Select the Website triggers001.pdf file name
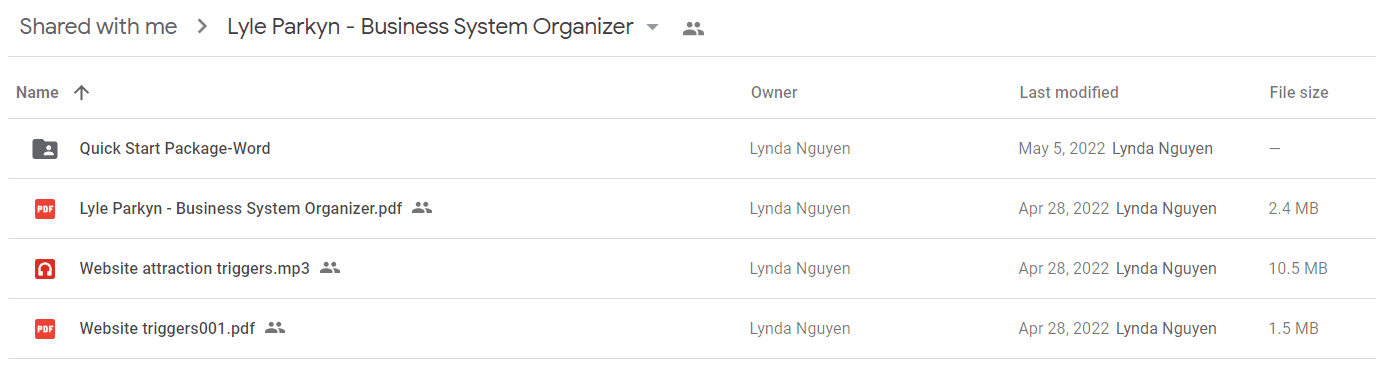This screenshot has width=1376, height=372. coord(167,328)
